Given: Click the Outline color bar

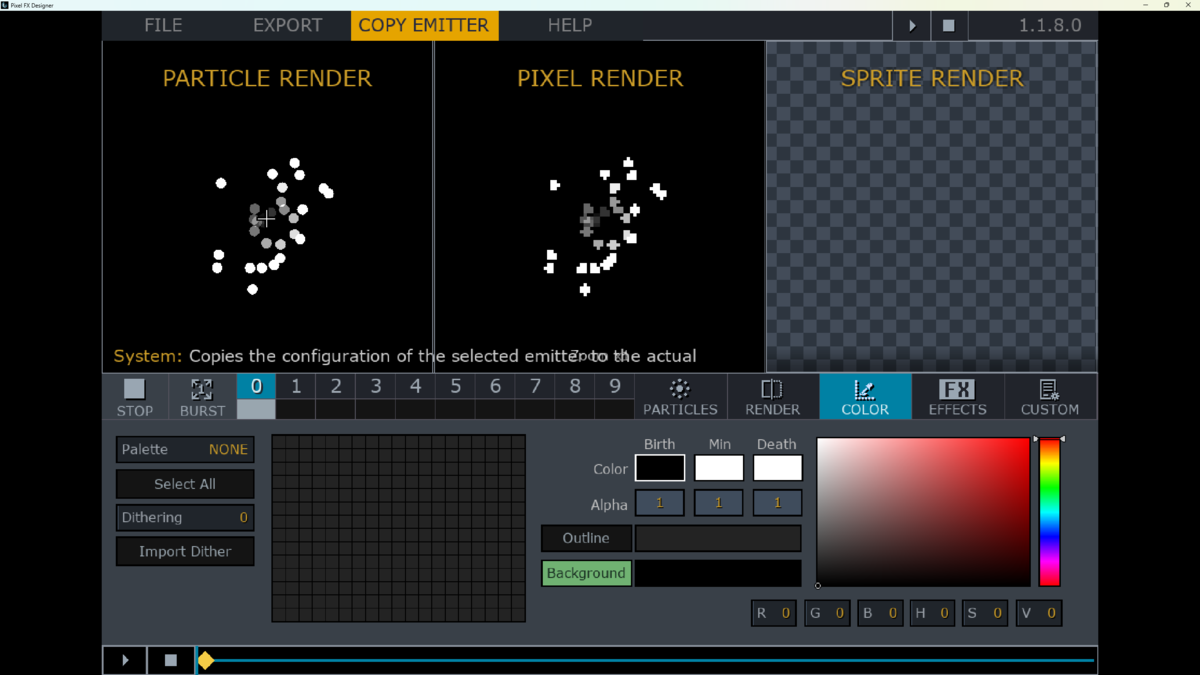Looking at the screenshot, I should pyautogui.click(x=718, y=538).
